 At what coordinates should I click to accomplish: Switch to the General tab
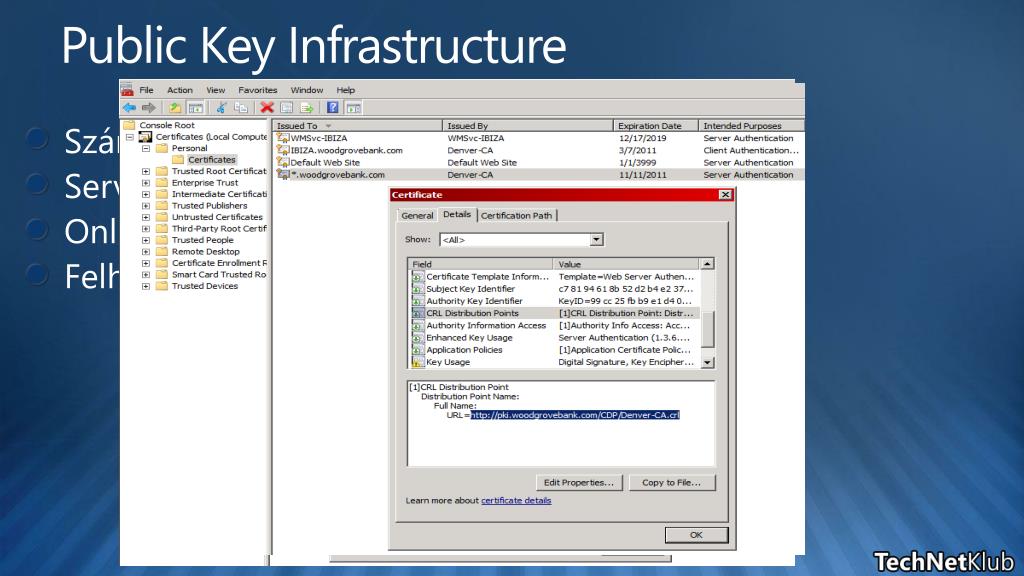[x=417, y=216]
